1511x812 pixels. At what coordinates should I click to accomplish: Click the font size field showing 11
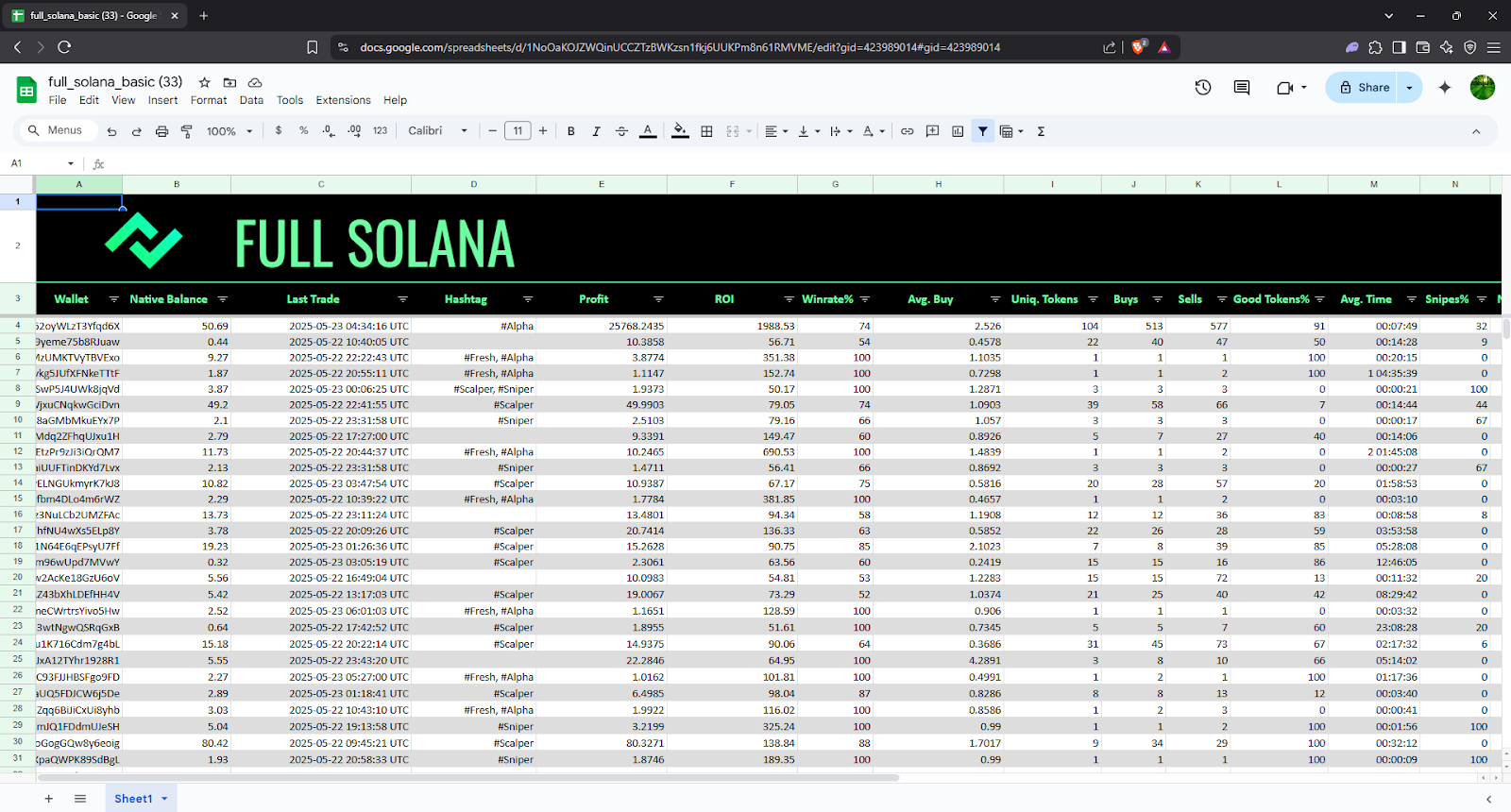coord(518,131)
